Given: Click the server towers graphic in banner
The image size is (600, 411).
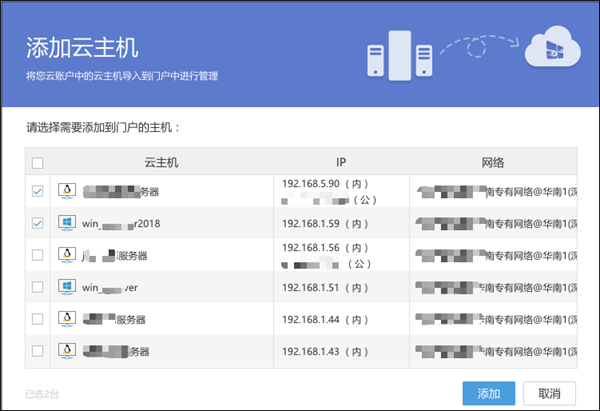Looking at the screenshot, I should click(x=400, y=56).
